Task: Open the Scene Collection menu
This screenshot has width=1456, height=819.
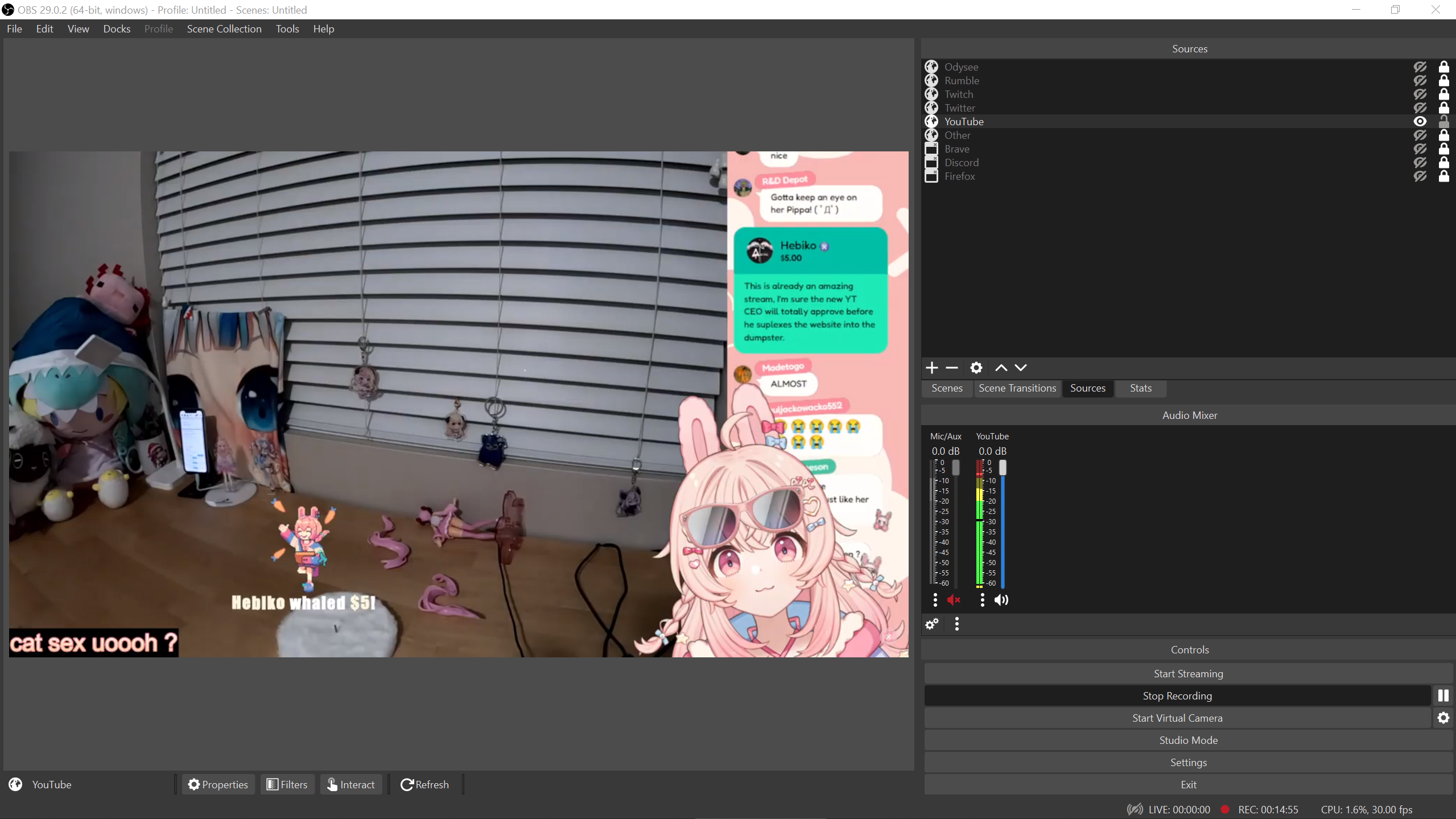Action: click(x=224, y=28)
